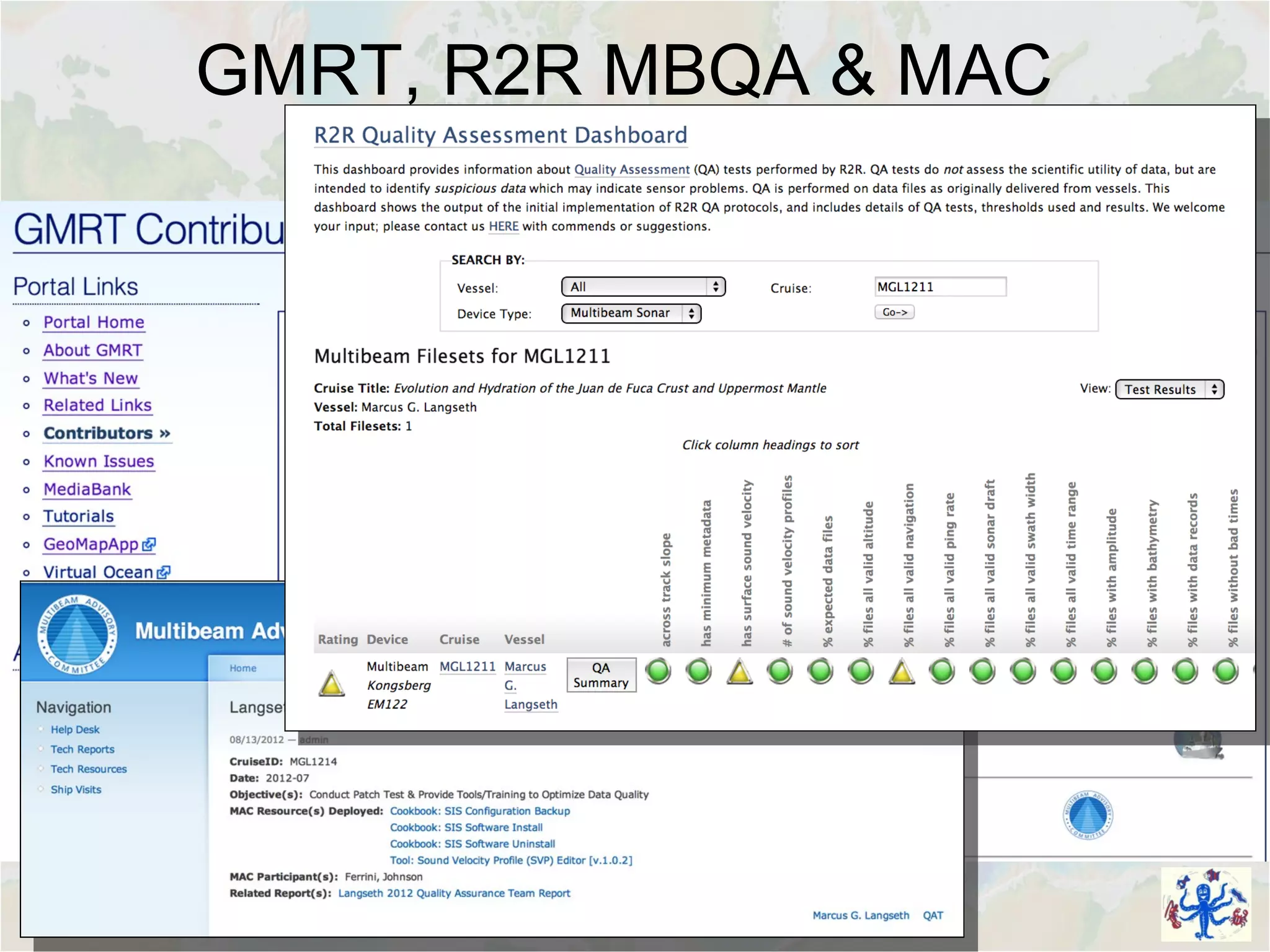Open Help Desk in MAC Navigation
This screenshot has width=1270, height=952.
[75, 729]
